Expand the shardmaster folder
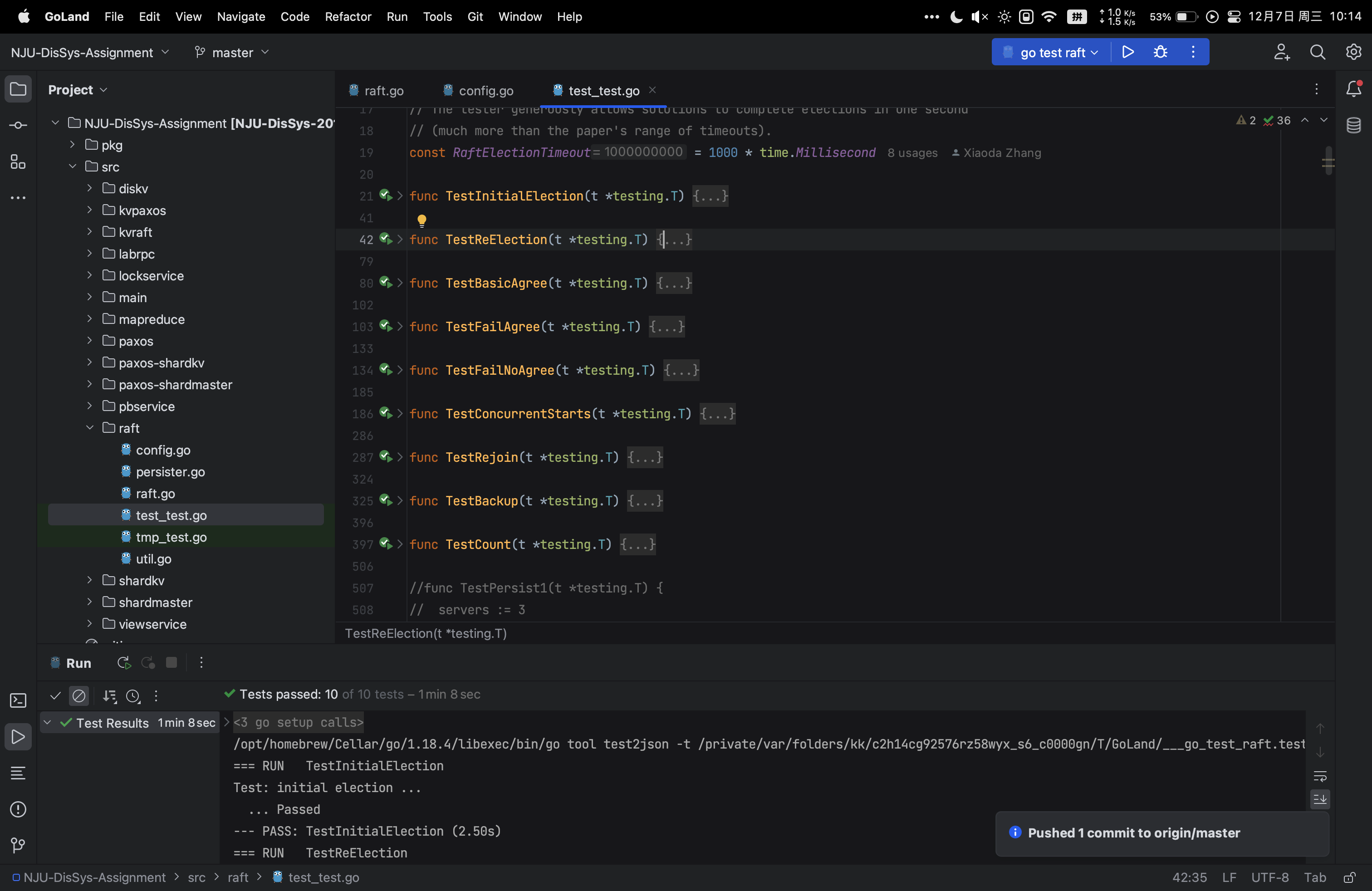Image resolution: width=1372 pixels, height=891 pixels. pyautogui.click(x=89, y=602)
